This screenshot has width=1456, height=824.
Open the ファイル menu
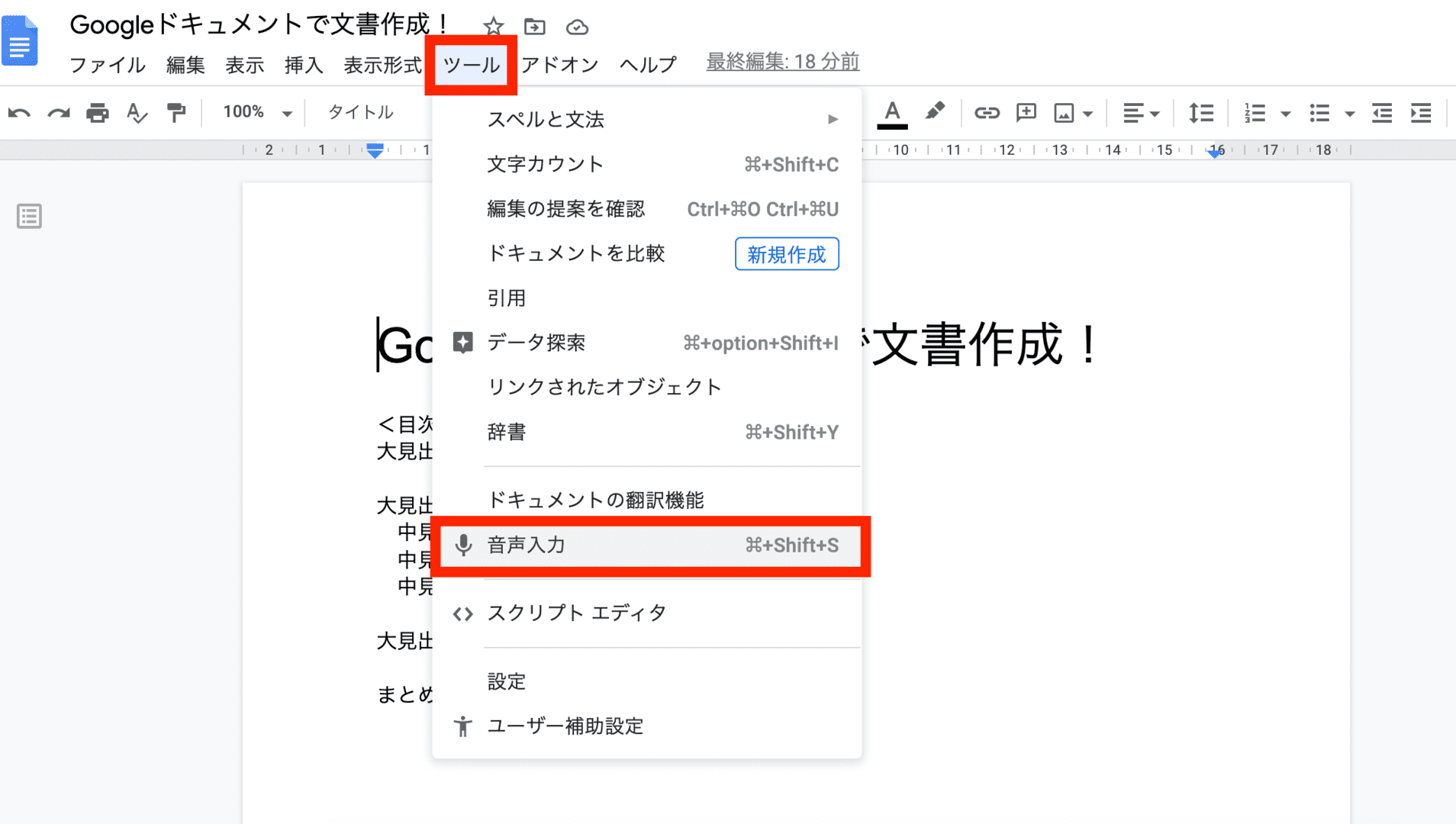107,66
